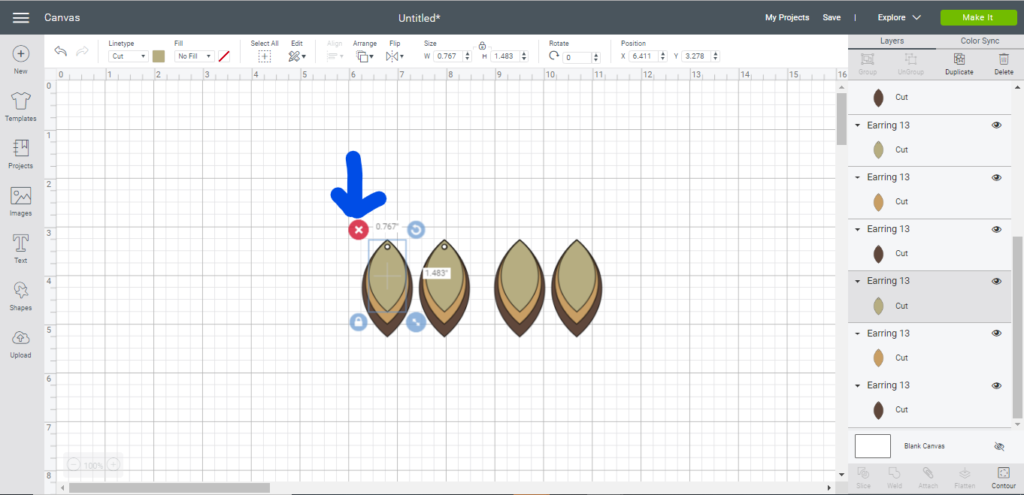This screenshot has width=1024, height=495.
Task: Create a New project from sidebar
Action: pos(21,59)
